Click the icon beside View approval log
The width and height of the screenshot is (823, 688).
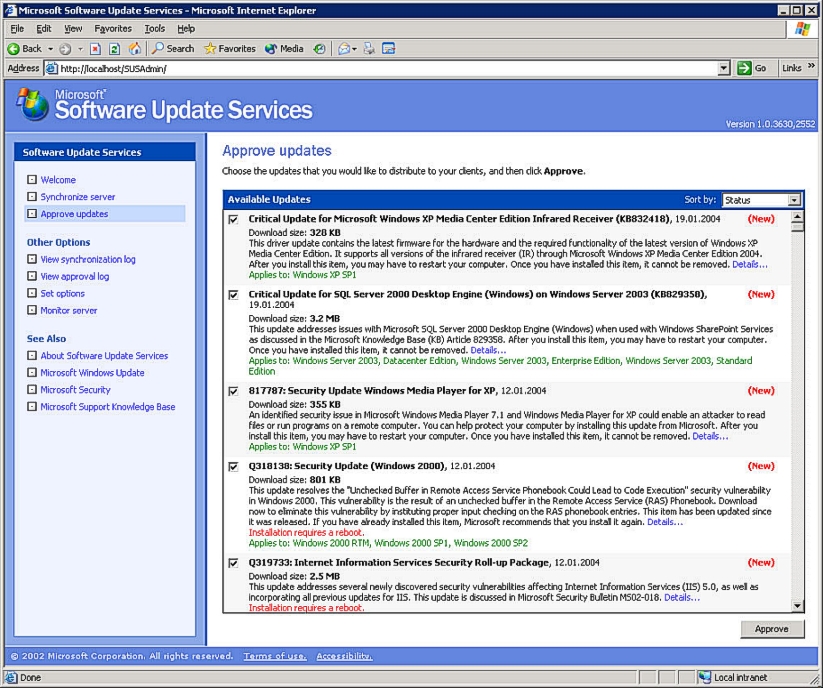coord(32,276)
